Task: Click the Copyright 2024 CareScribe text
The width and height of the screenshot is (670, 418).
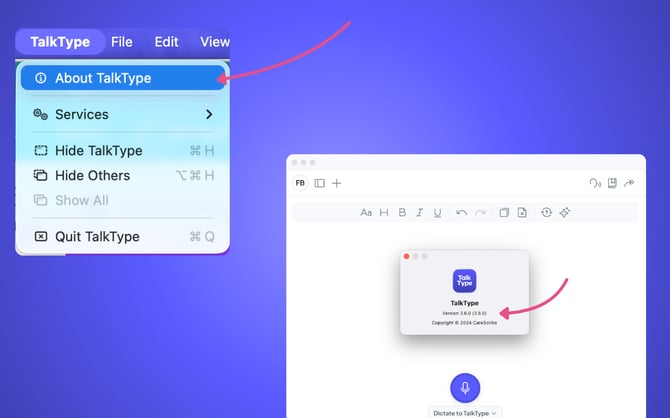Action: 464,323
